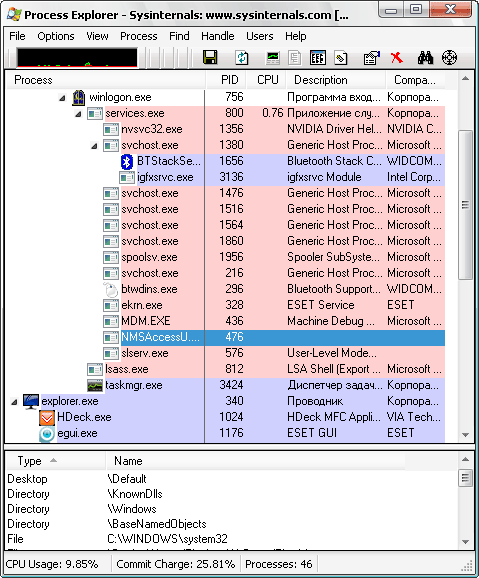Click the Bluetooth icon of BTStackServer
Viewport: 479px width, 578px height.
(x=127, y=161)
